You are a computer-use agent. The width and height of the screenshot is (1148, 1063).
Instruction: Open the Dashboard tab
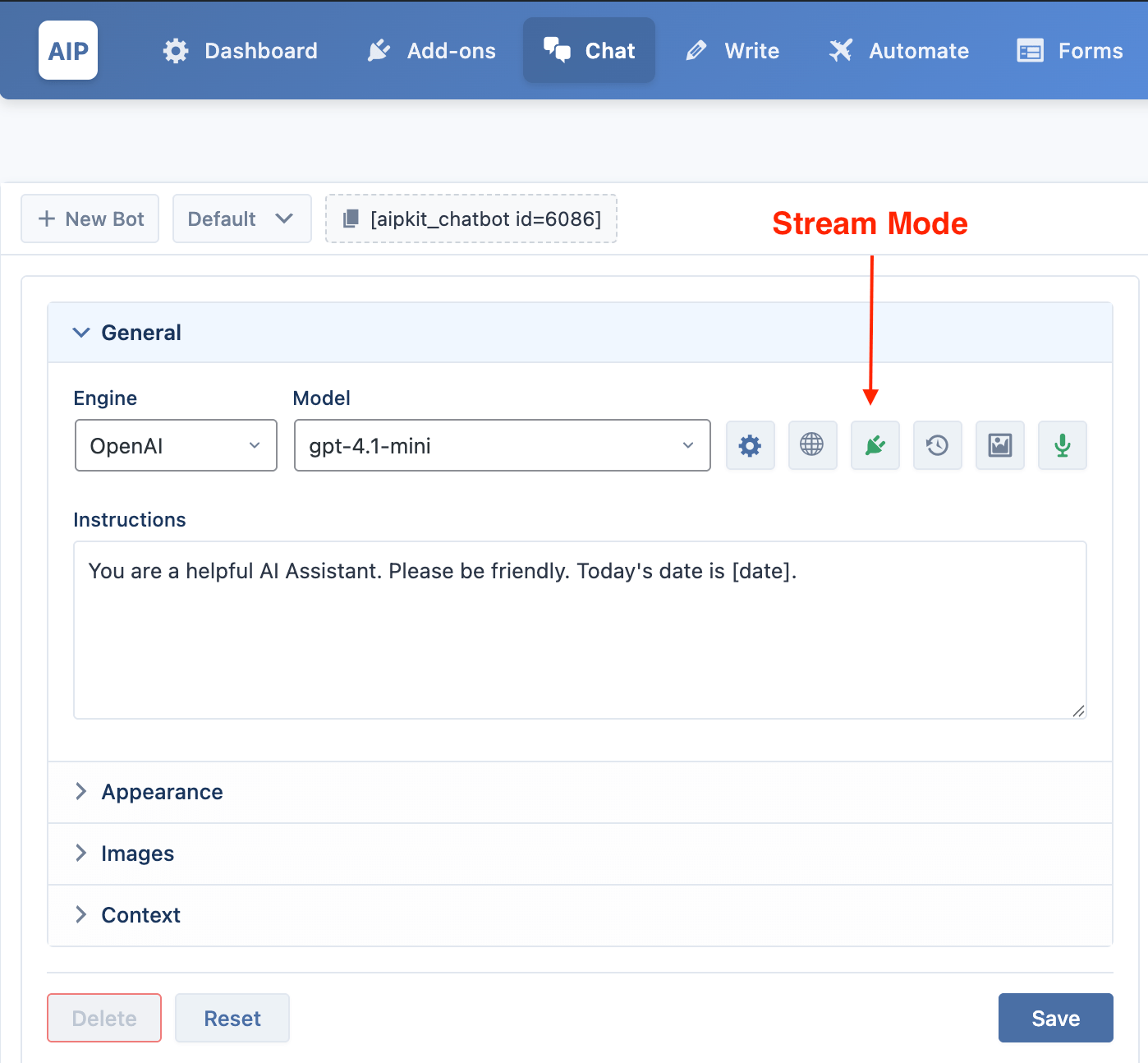point(240,51)
